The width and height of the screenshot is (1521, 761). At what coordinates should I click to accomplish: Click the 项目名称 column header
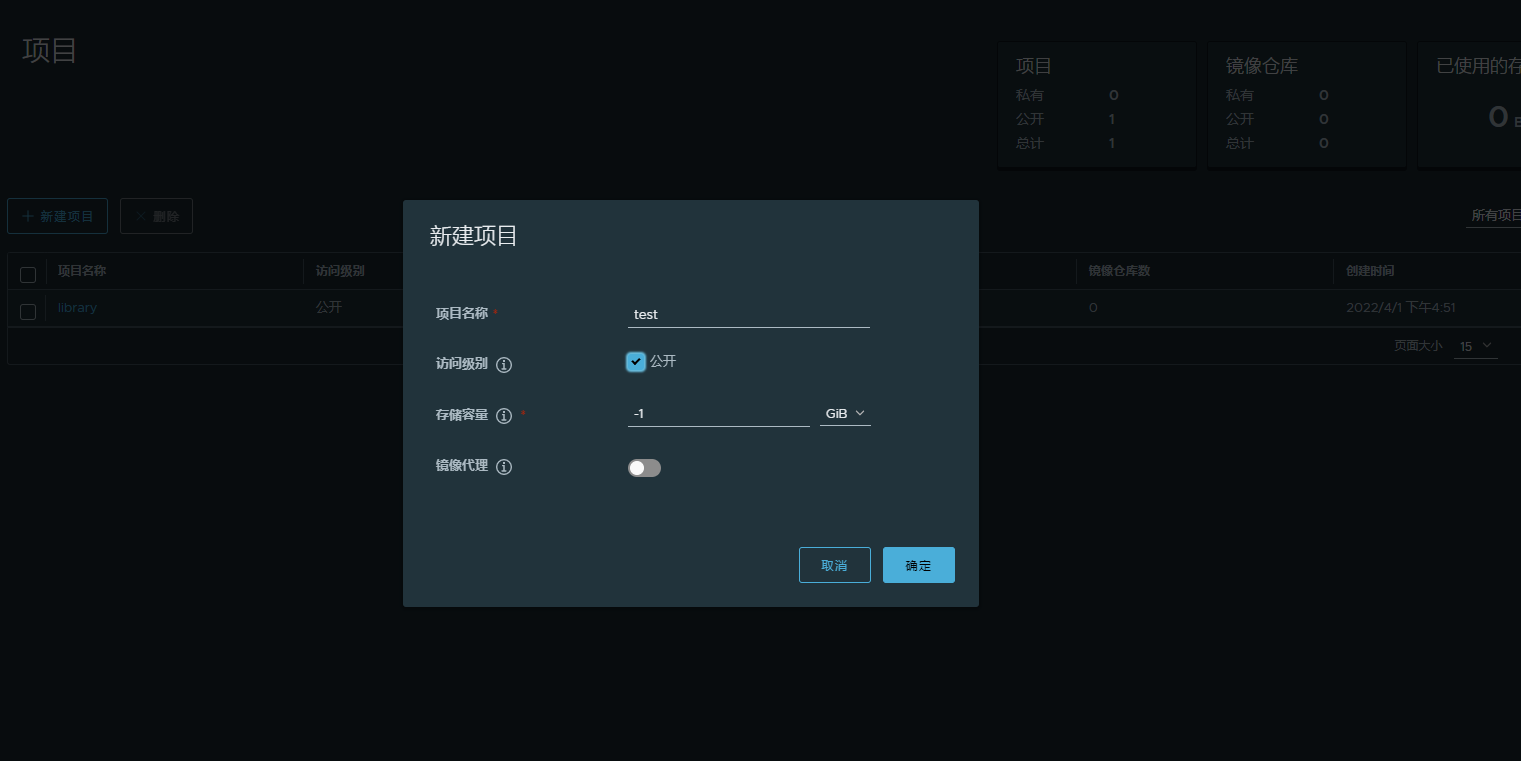[x=81, y=271]
